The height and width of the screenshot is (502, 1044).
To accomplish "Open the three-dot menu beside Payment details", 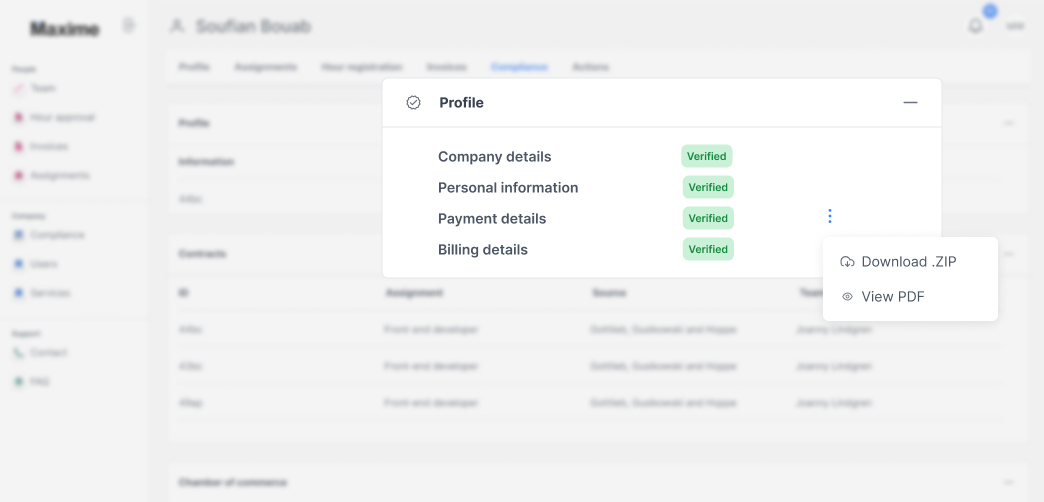I will pyautogui.click(x=829, y=216).
